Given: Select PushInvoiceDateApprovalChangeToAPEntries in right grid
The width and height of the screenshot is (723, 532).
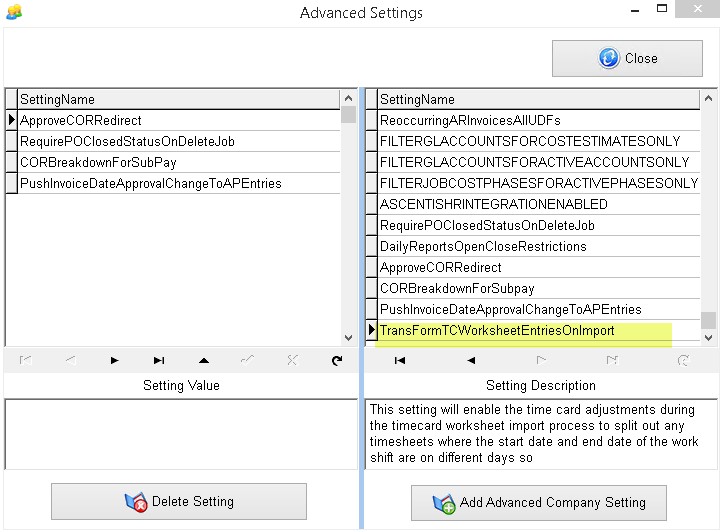Looking at the screenshot, I should [x=539, y=309].
